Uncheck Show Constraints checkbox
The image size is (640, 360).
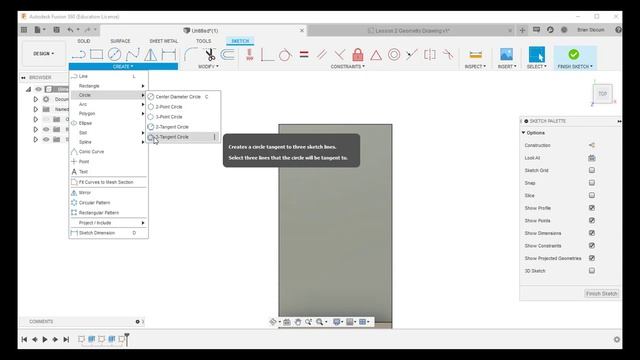(592, 245)
